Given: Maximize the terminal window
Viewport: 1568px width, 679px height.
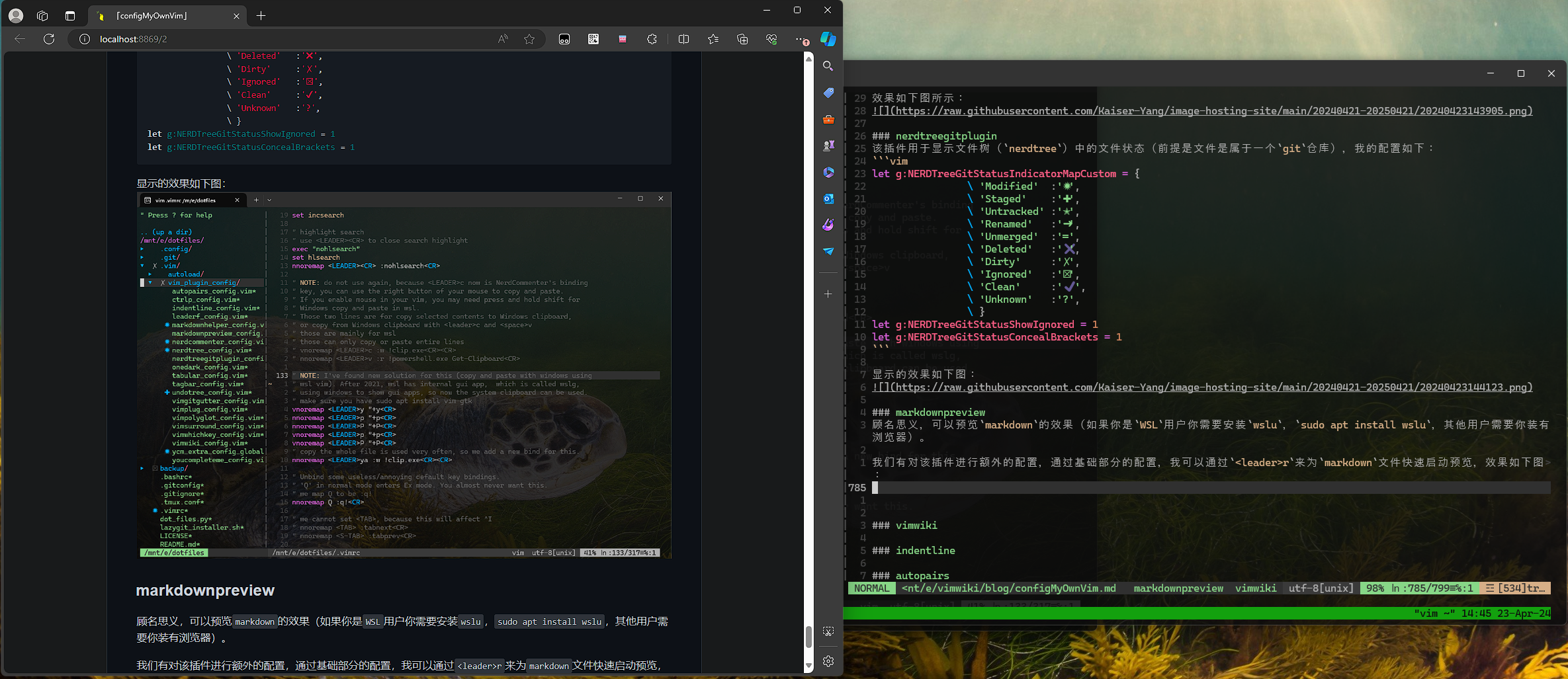Looking at the screenshot, I should point(1521,73).
